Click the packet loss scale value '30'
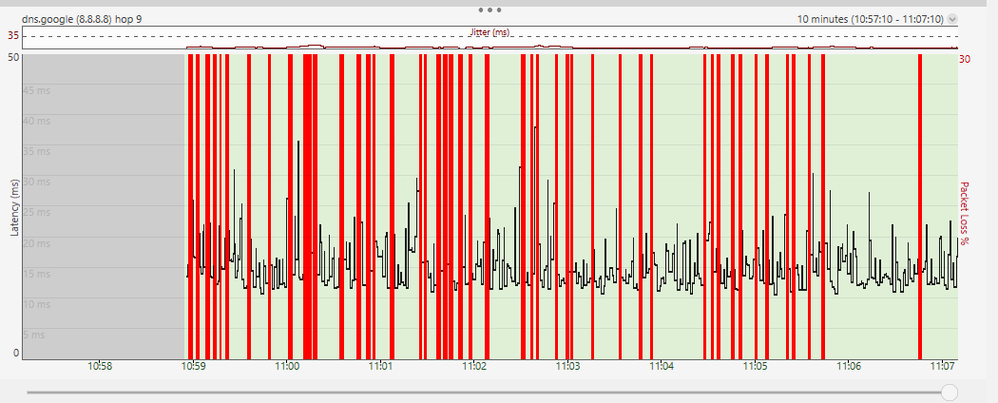The height and width of the screenshot is (403, 998). click(965, 59)
